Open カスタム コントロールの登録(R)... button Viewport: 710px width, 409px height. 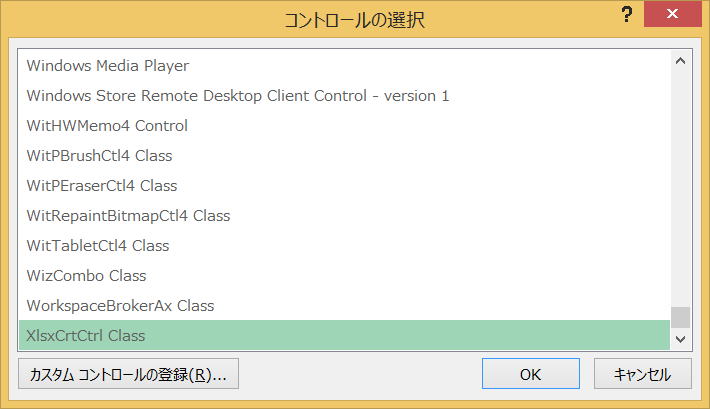tap(129, 374)
